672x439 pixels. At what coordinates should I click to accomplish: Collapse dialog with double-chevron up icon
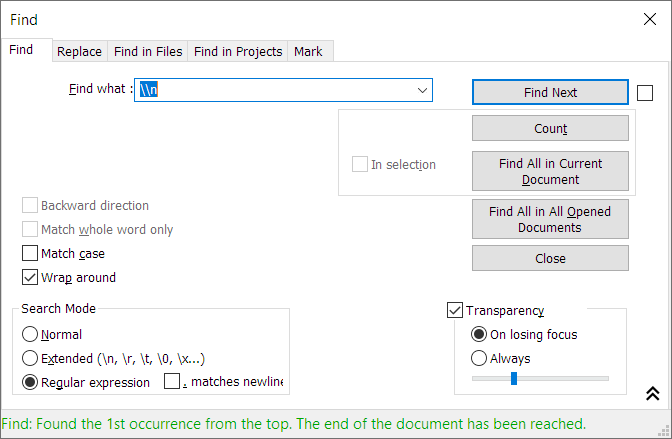click(x=652, y=393)
